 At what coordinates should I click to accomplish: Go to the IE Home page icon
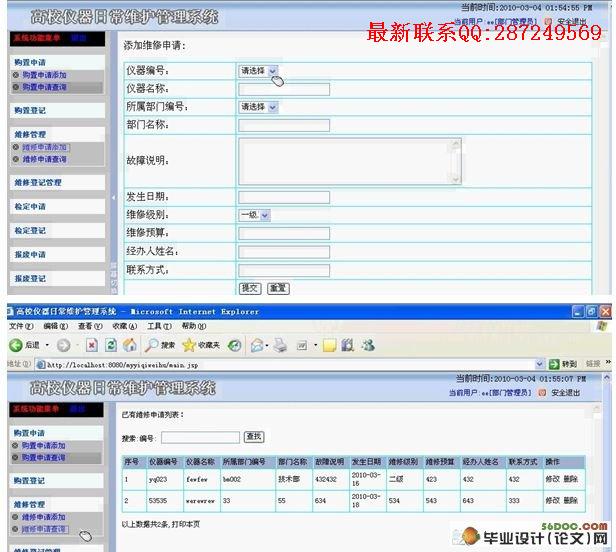pos(130,345)
